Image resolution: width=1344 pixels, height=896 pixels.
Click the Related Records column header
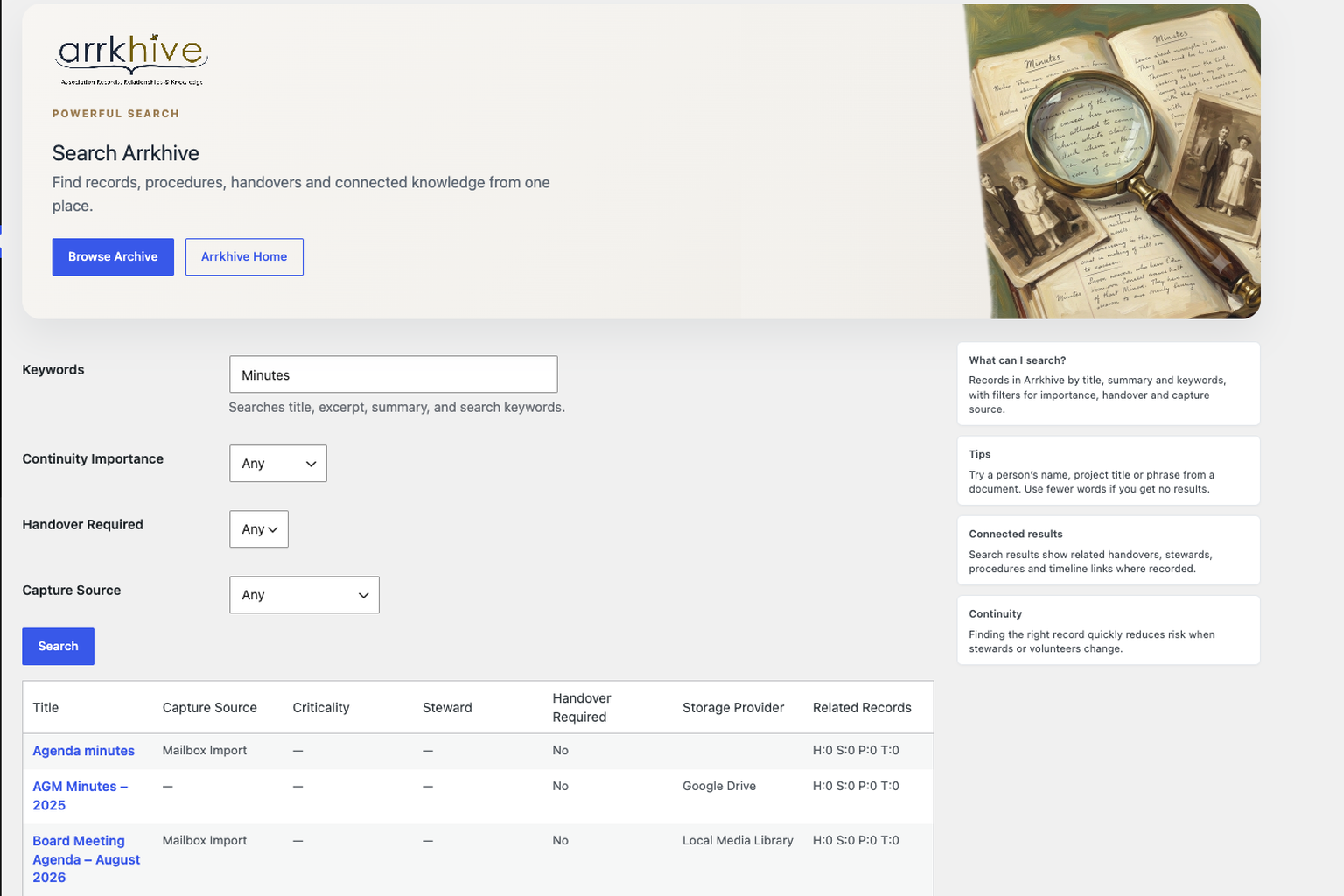[x=862, y=708]
